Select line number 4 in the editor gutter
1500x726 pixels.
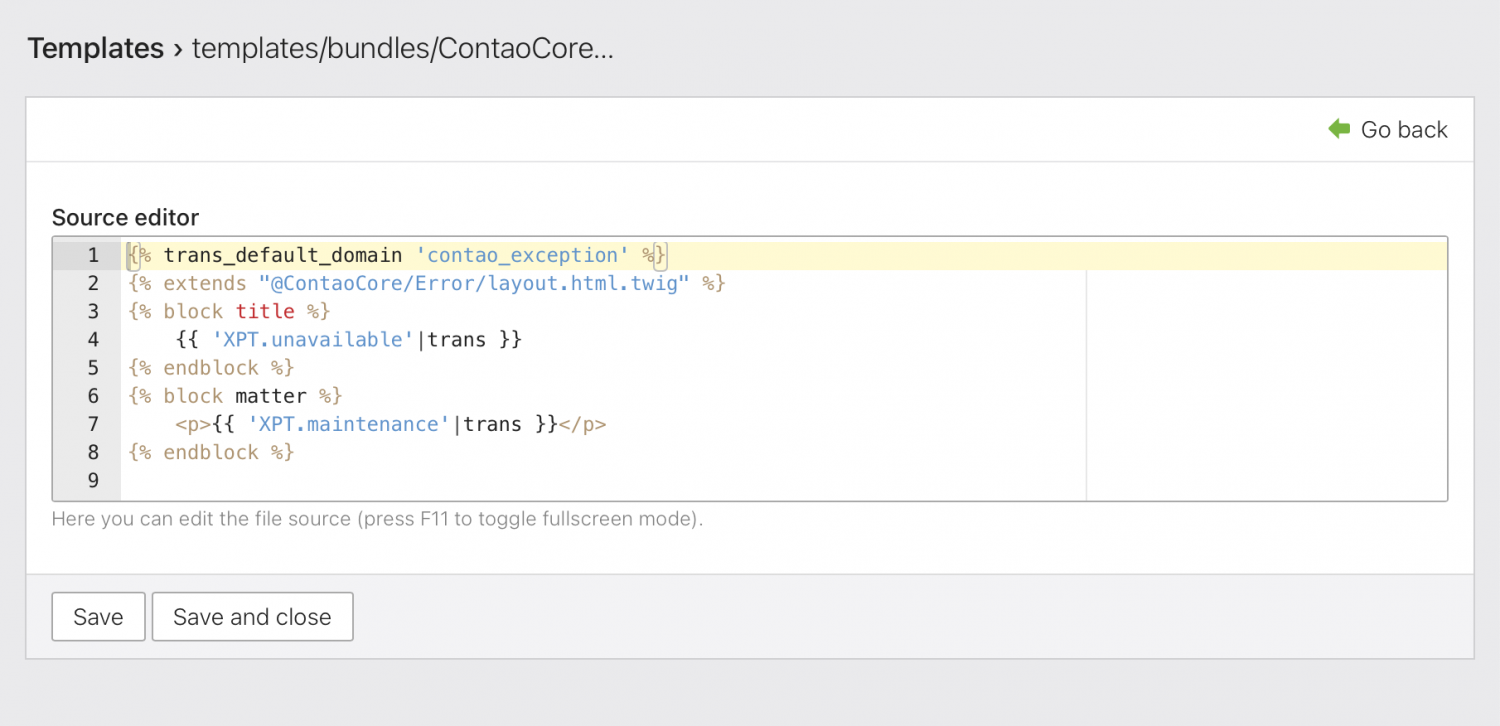click(93, 340)
